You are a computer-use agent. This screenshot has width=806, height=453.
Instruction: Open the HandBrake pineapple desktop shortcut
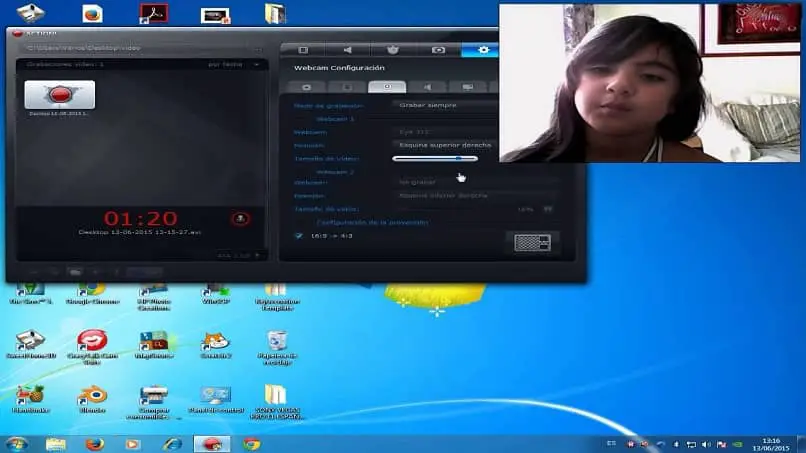point(30,398)
